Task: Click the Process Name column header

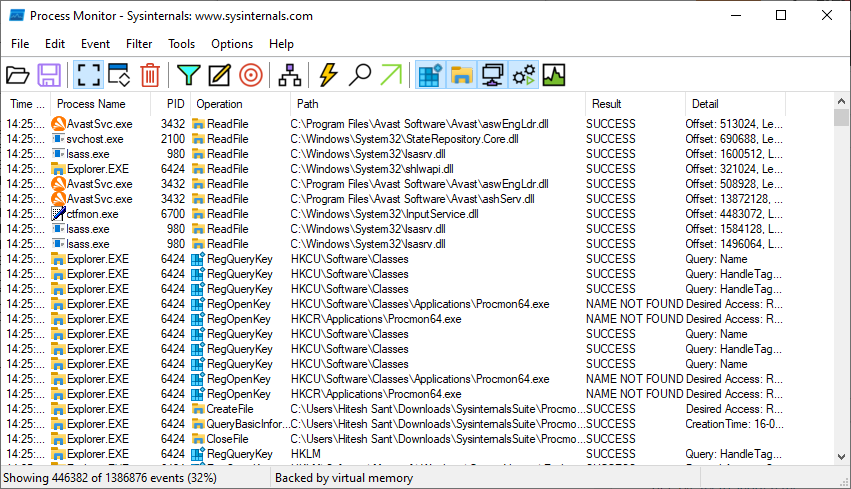Action: tap(100, 104)
